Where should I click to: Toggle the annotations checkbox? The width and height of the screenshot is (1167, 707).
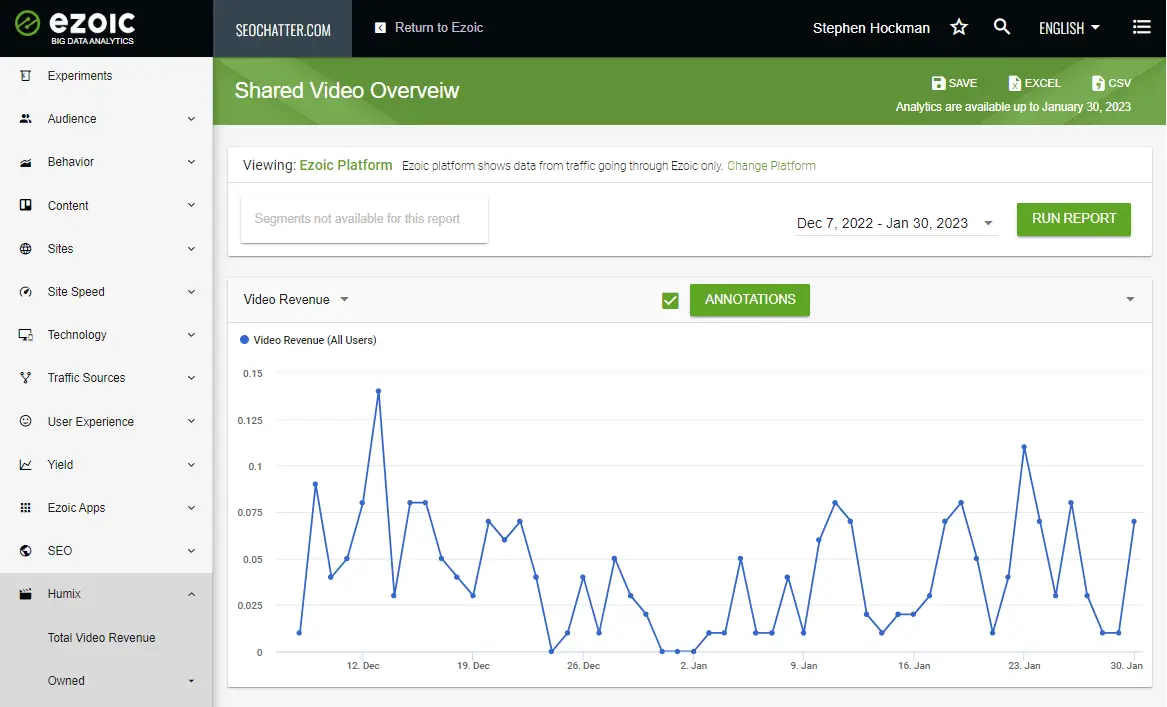pos(670,301)
